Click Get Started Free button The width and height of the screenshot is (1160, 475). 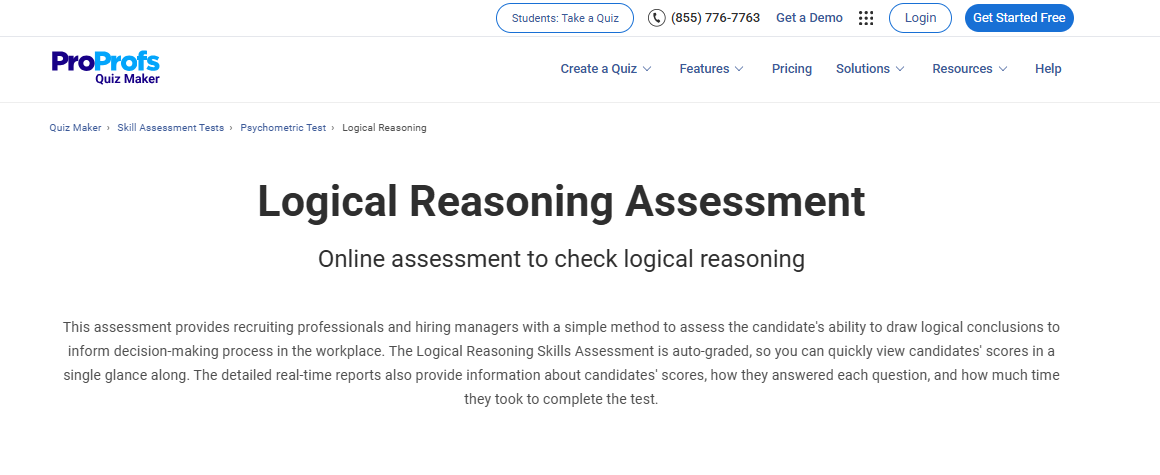(1019, 18)
